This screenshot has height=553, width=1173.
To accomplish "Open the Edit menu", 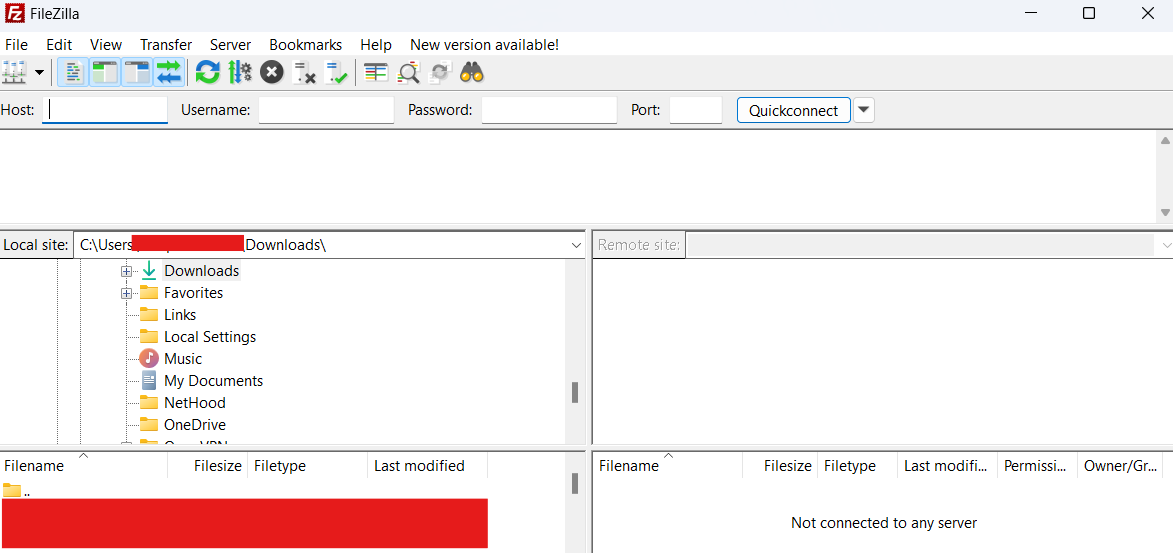I will click(x=59, y=45).
